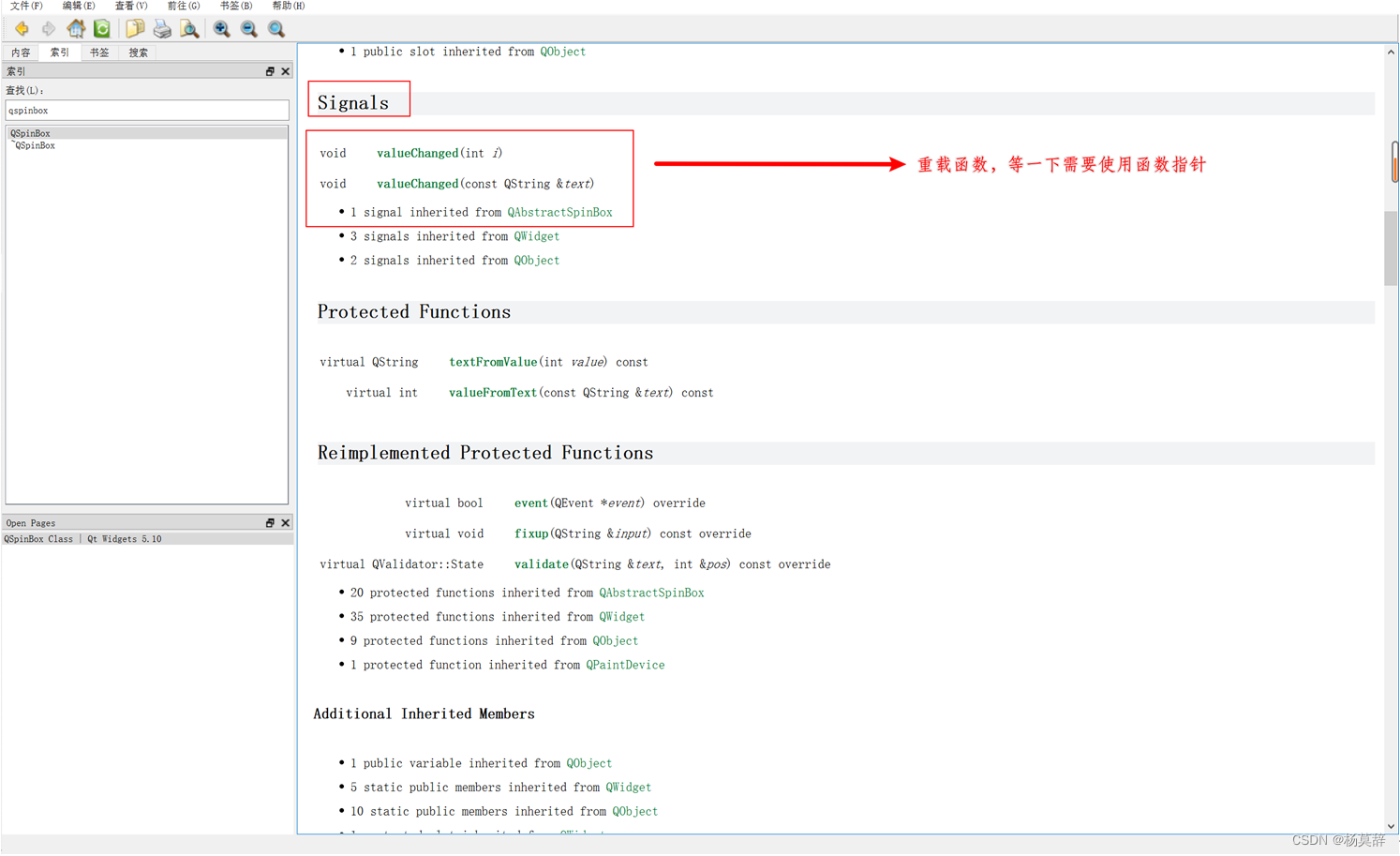Print the current documentation page
This screenshot has width=1400, height=856.
click(x=162, y=29)
